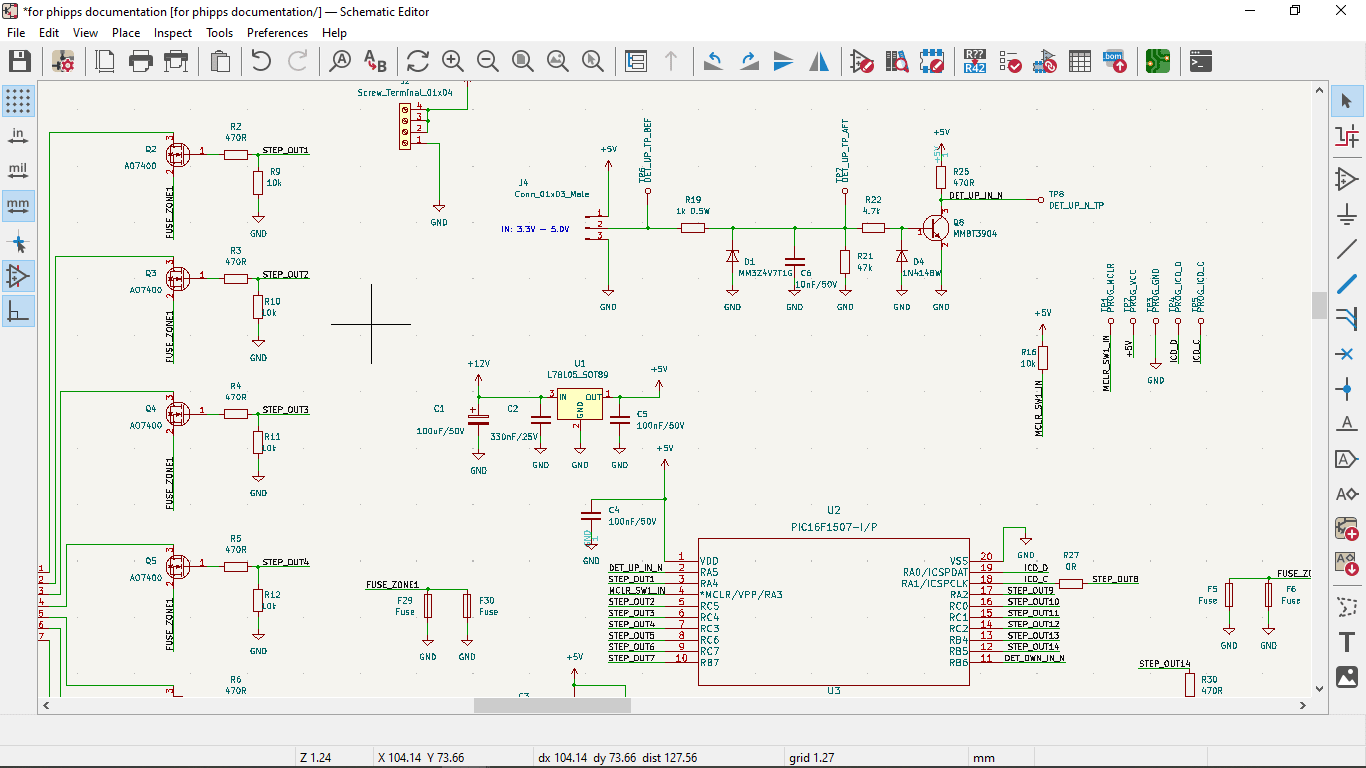Click the vertical scrollbar thumb
1366x768 pixels.
pyautogui.click(x=1319, y=305)
